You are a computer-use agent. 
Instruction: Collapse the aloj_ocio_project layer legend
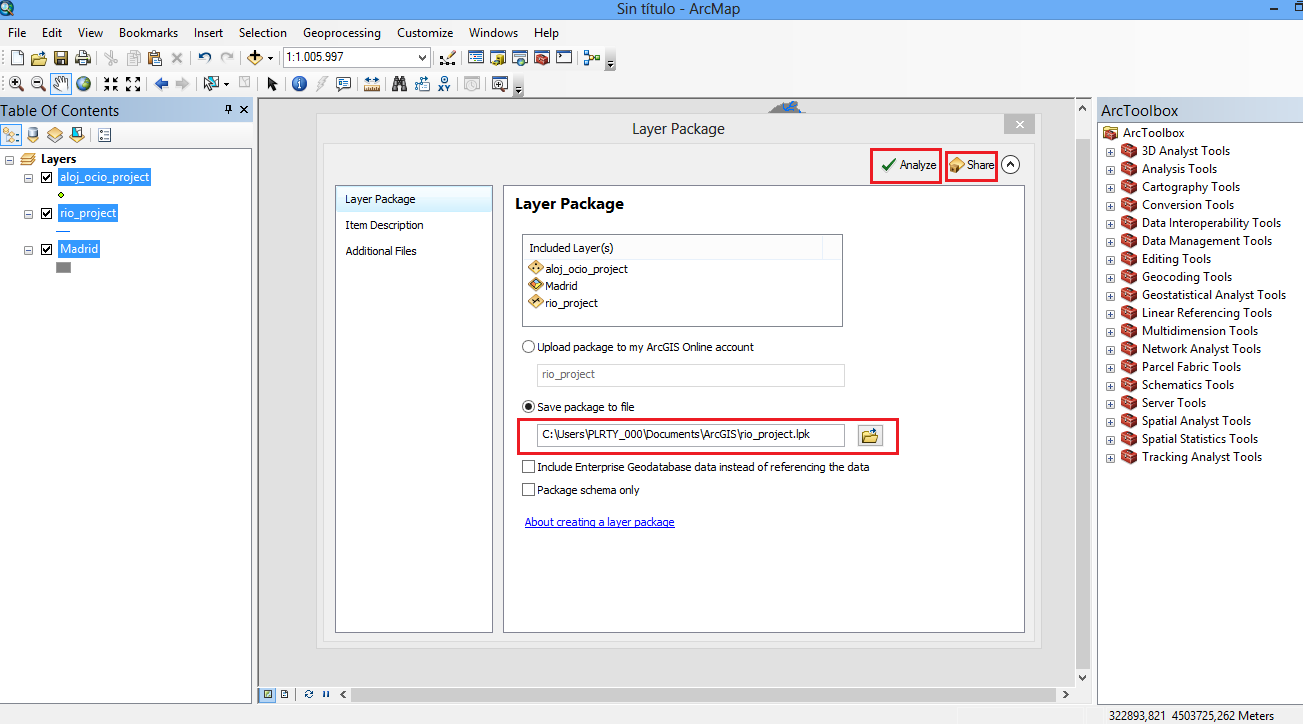tap(29, 178)
